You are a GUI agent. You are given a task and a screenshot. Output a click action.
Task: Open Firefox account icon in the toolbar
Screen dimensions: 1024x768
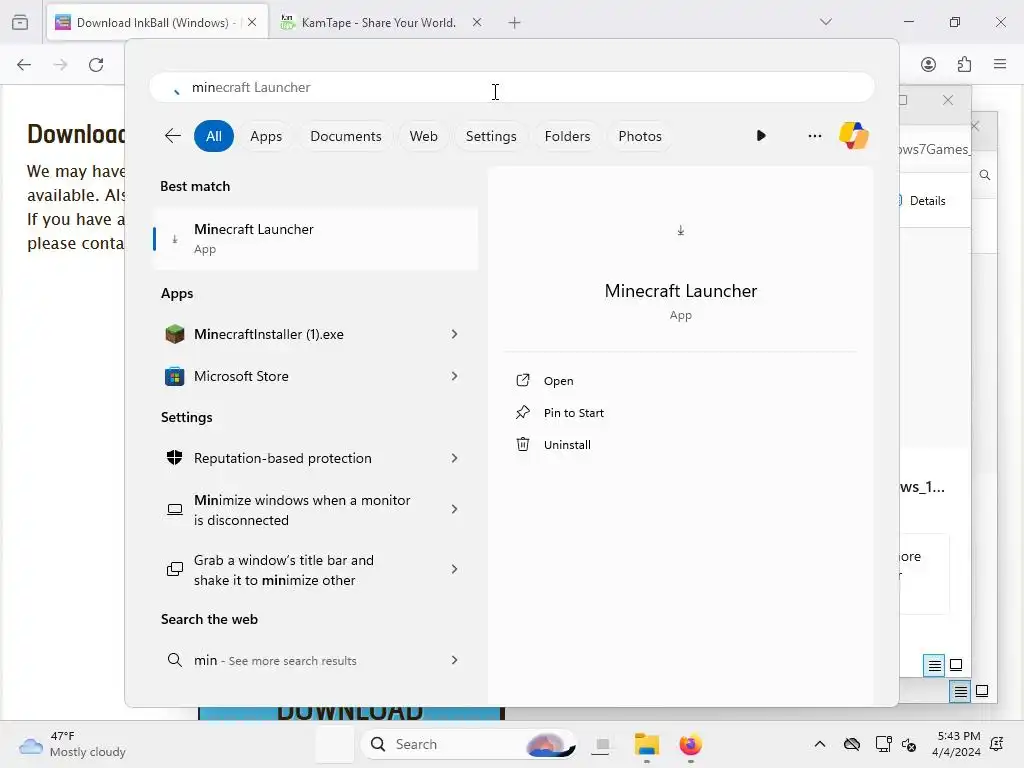(928, 64)
